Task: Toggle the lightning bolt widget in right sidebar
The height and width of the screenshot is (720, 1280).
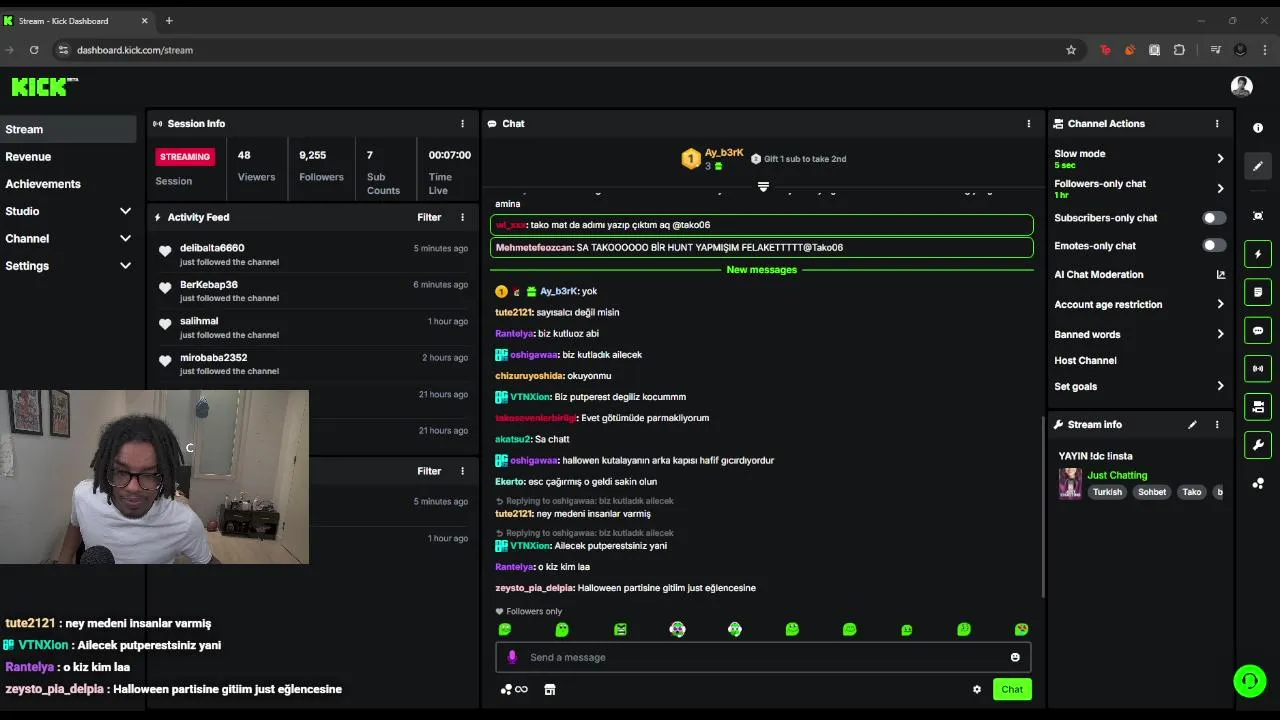Action: pyautogui.click(x=1258, y=254)
